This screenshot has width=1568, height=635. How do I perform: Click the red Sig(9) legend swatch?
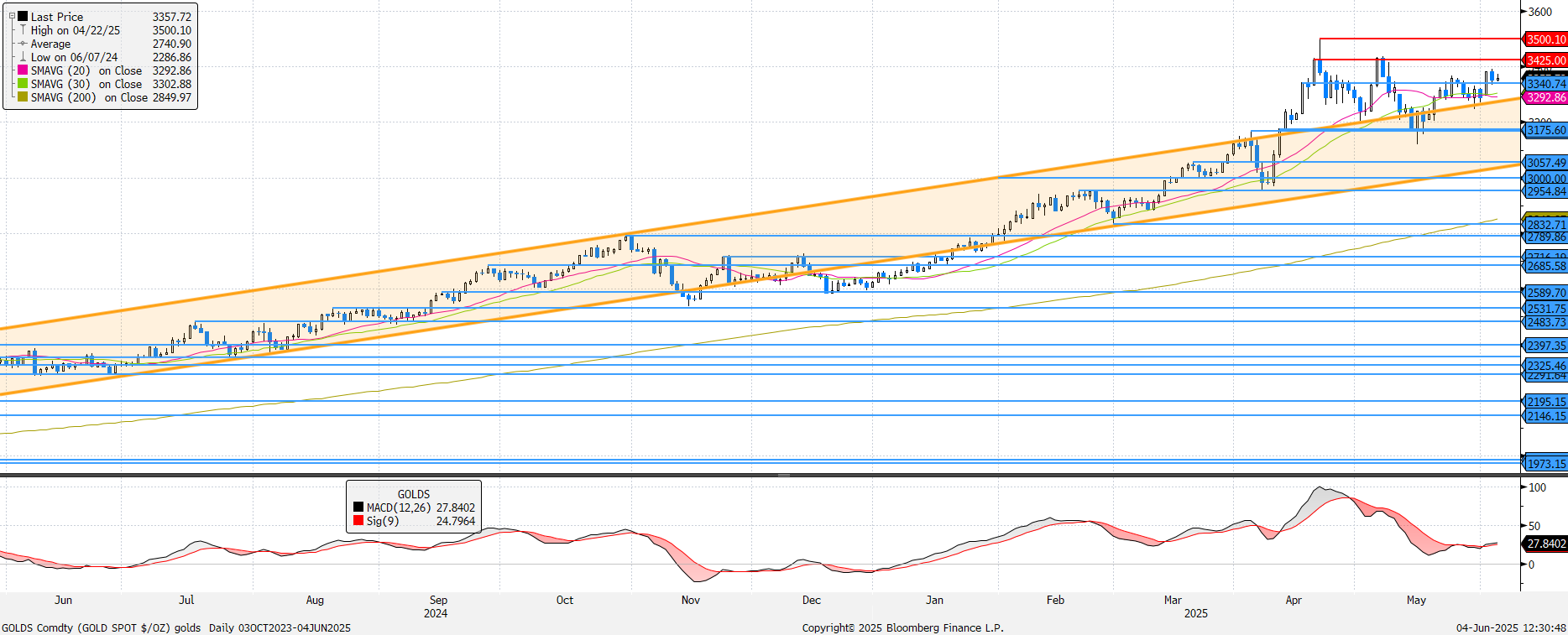pos(358,521)
